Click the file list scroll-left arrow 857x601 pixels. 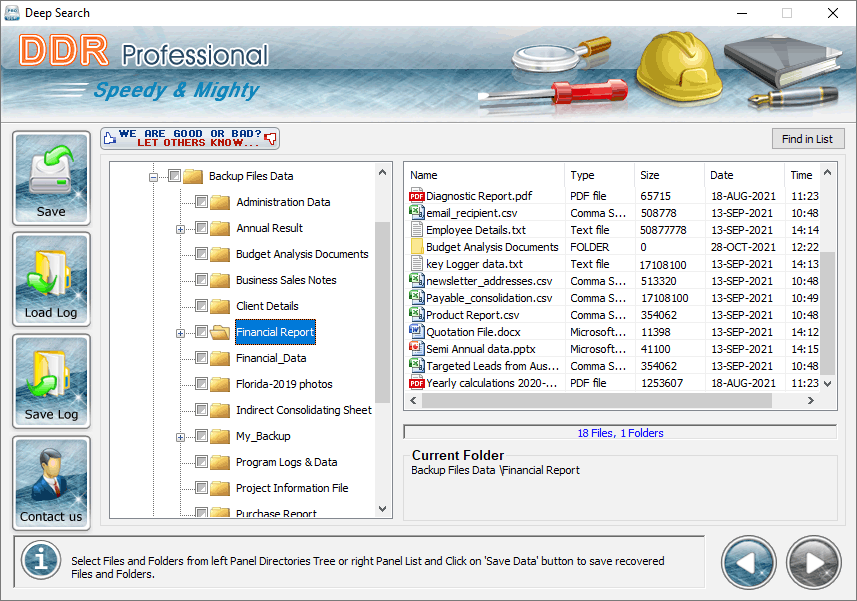[413, 400]
